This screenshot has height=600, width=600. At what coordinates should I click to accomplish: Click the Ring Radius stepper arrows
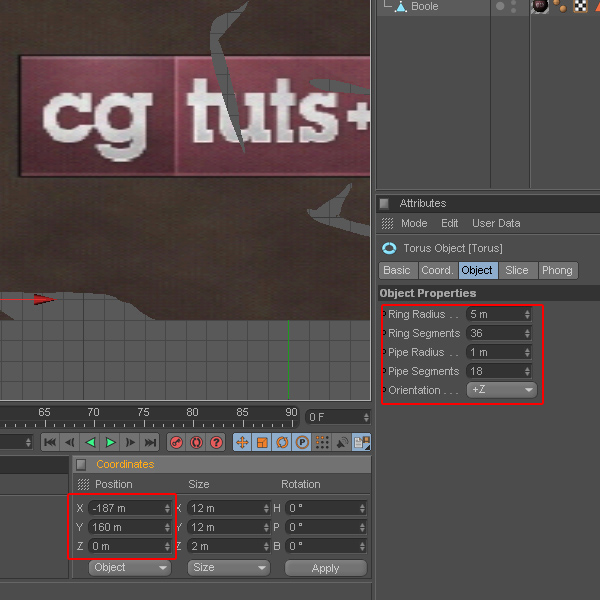pyautogui.click(x=527, y=315)
